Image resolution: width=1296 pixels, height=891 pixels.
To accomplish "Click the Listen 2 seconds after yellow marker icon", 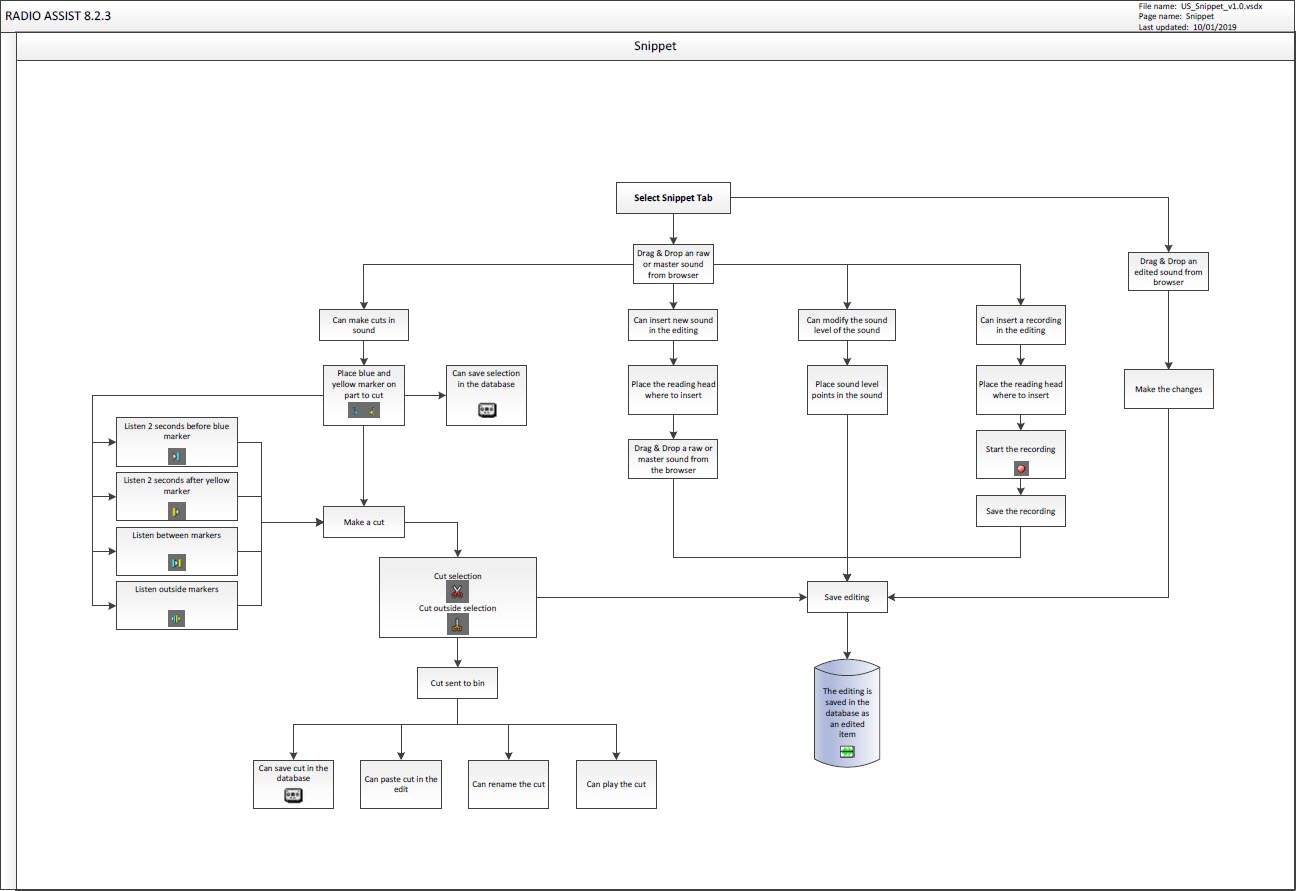I will pos(176,511).
